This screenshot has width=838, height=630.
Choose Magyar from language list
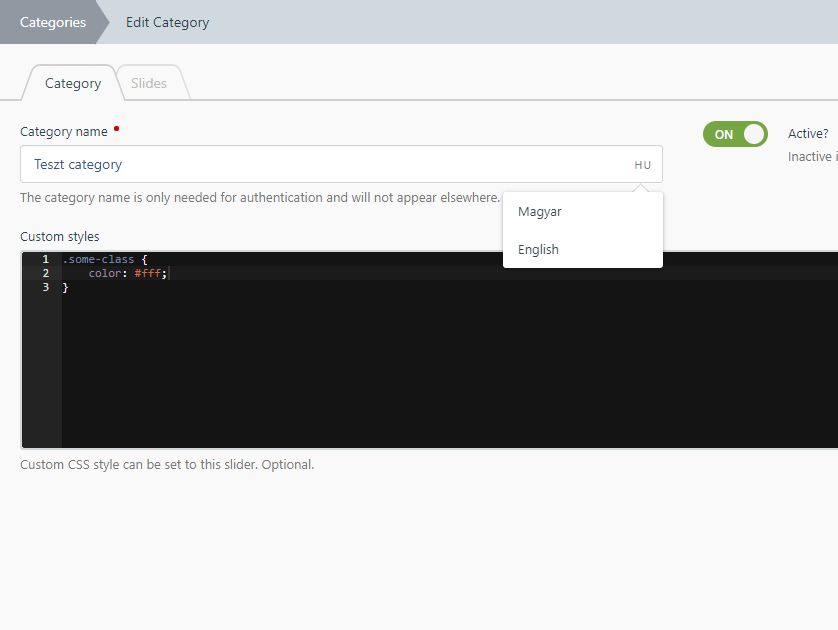tap(583, 212)
